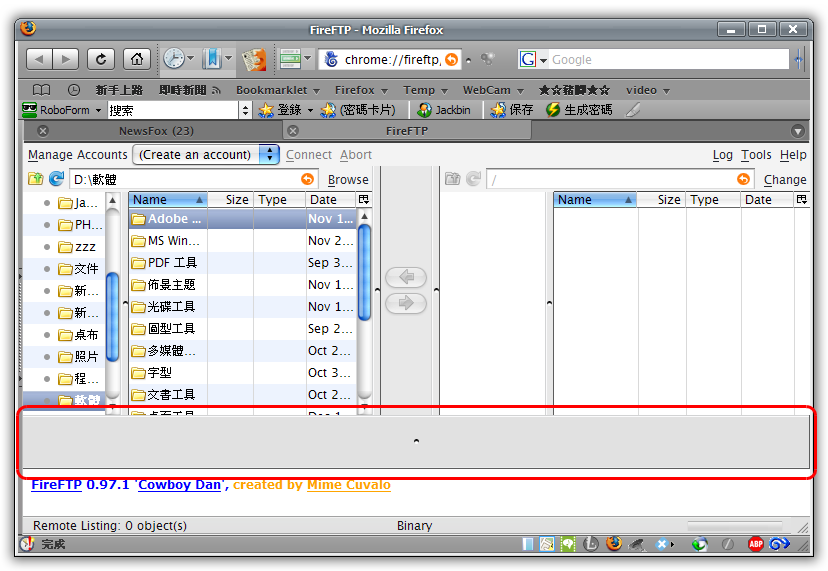The height and width of the screenshot is (571, 828).
Task: Click the column picker in the local file list
Action: pyautogui.click(x=364, y=200)
